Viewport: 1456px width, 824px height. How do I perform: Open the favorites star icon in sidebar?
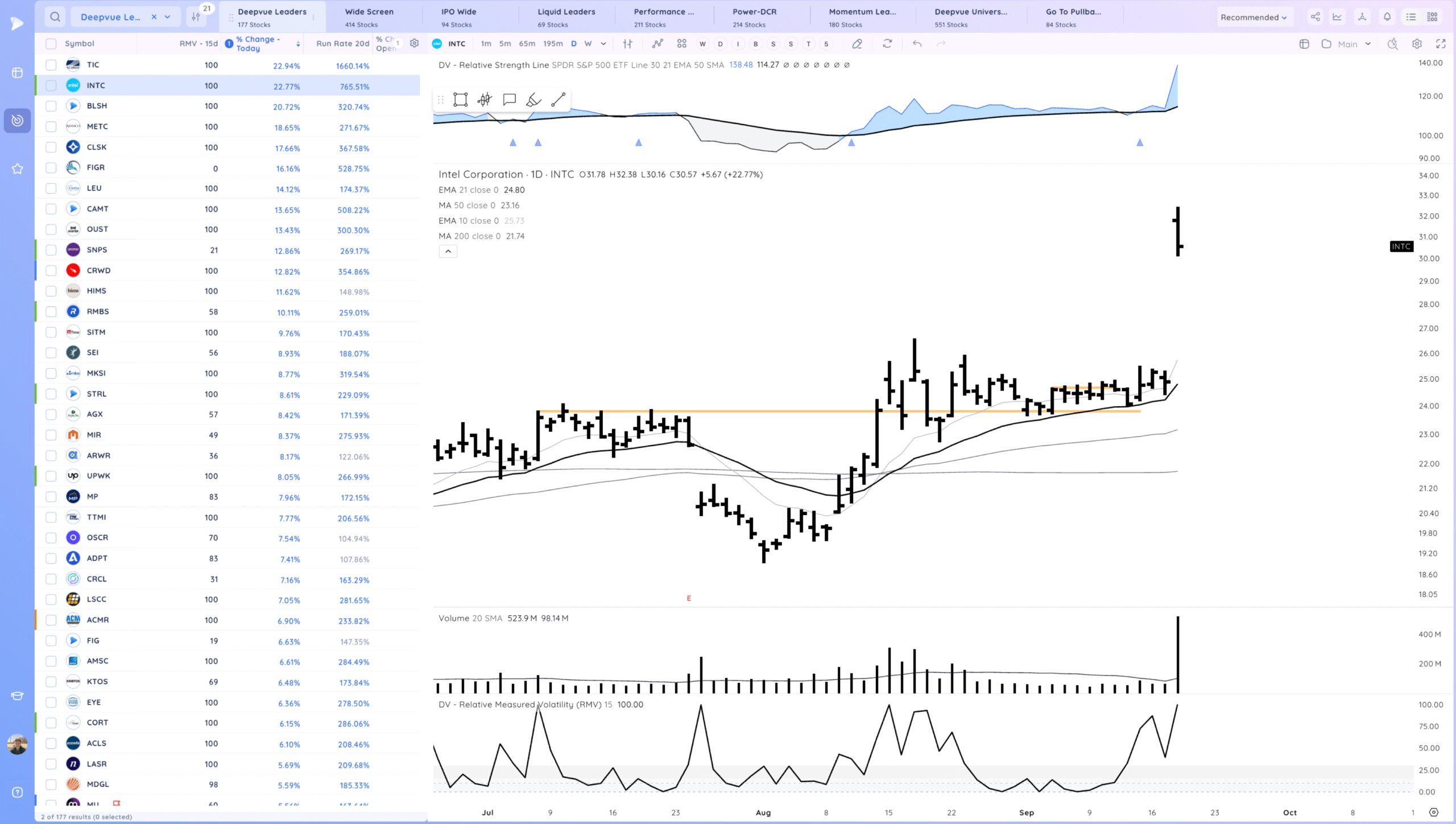click(17, 168)
